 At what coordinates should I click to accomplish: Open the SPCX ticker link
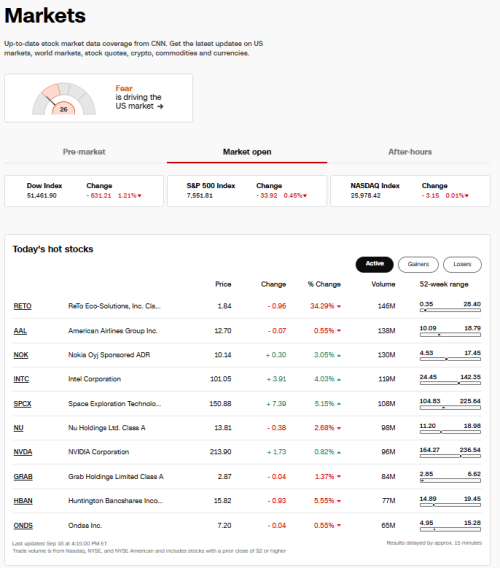coord(22,404)
